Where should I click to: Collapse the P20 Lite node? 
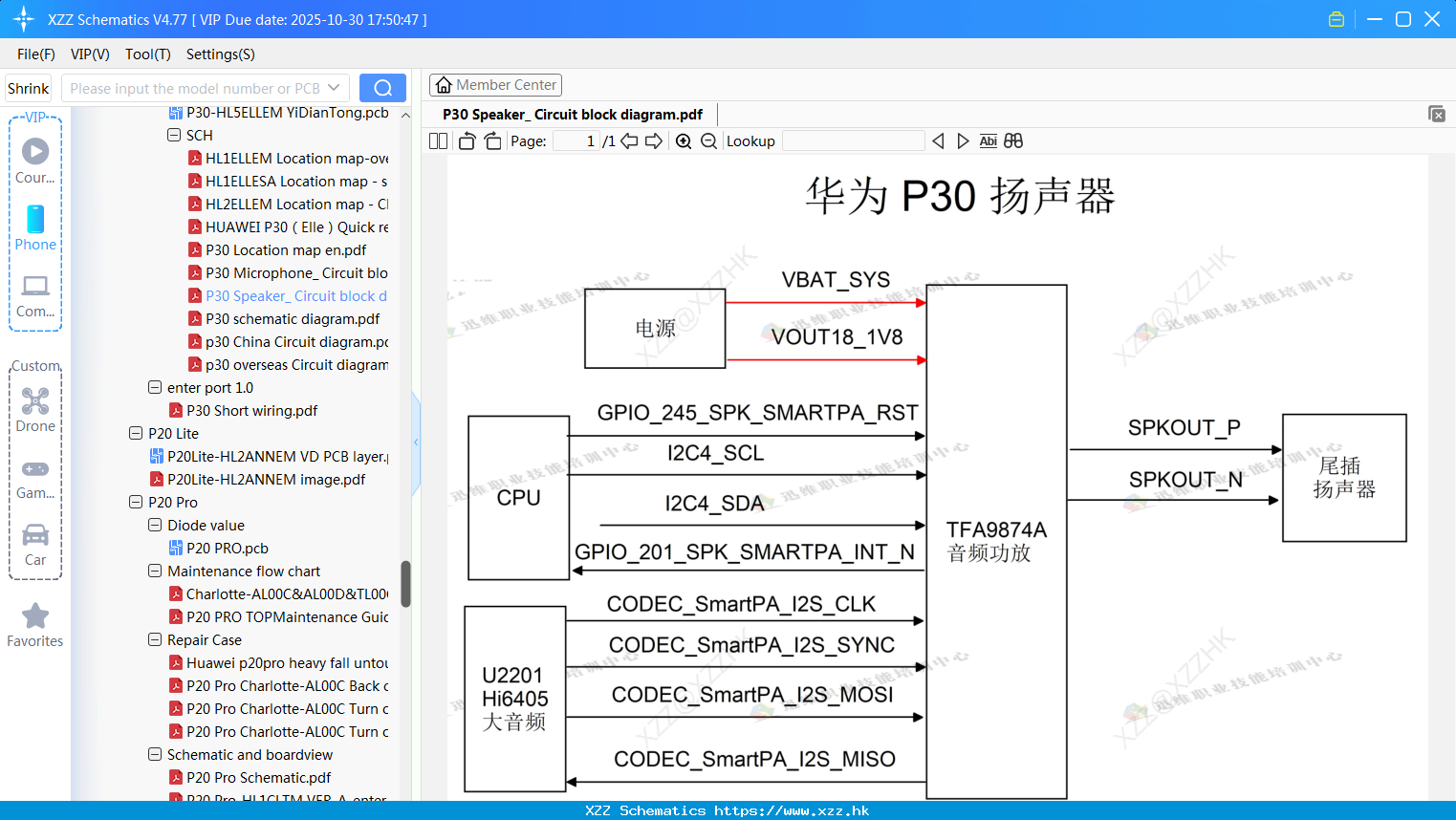point(136,433)
